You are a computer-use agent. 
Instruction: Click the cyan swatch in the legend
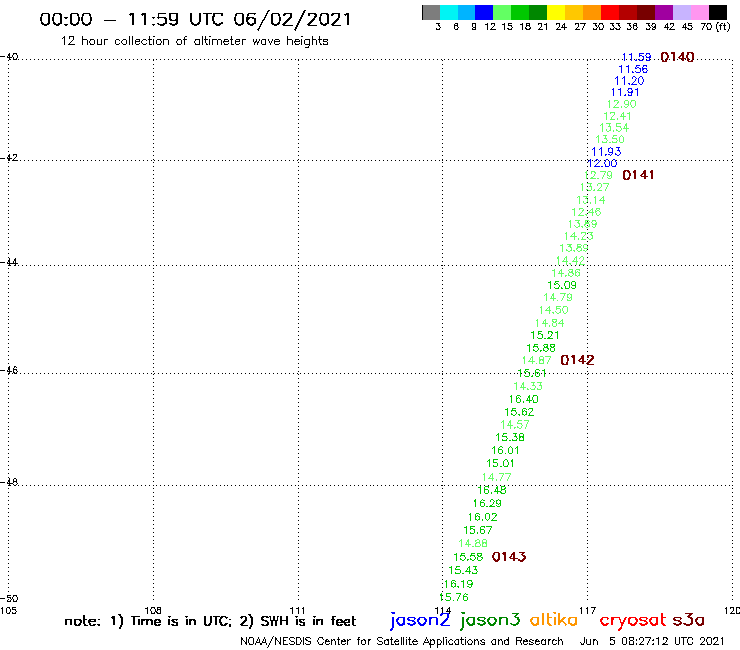[449, 12]
